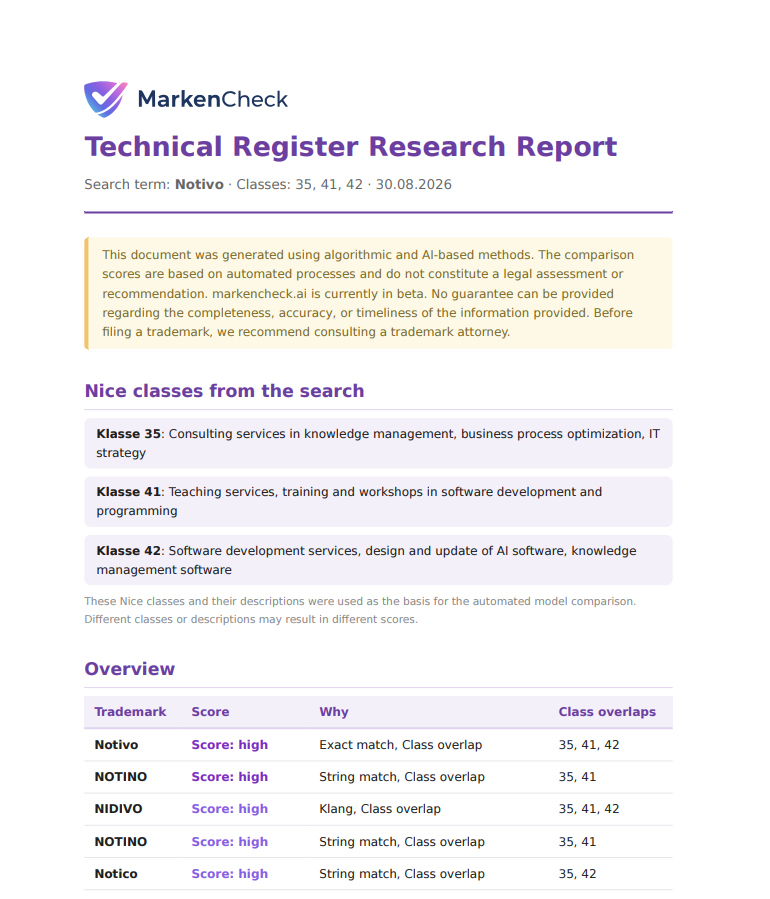Screen dimensions: 770x899
Task: Click the 'Notico' trademark cell
Action: pyautogui.click(x=116, y=874)
